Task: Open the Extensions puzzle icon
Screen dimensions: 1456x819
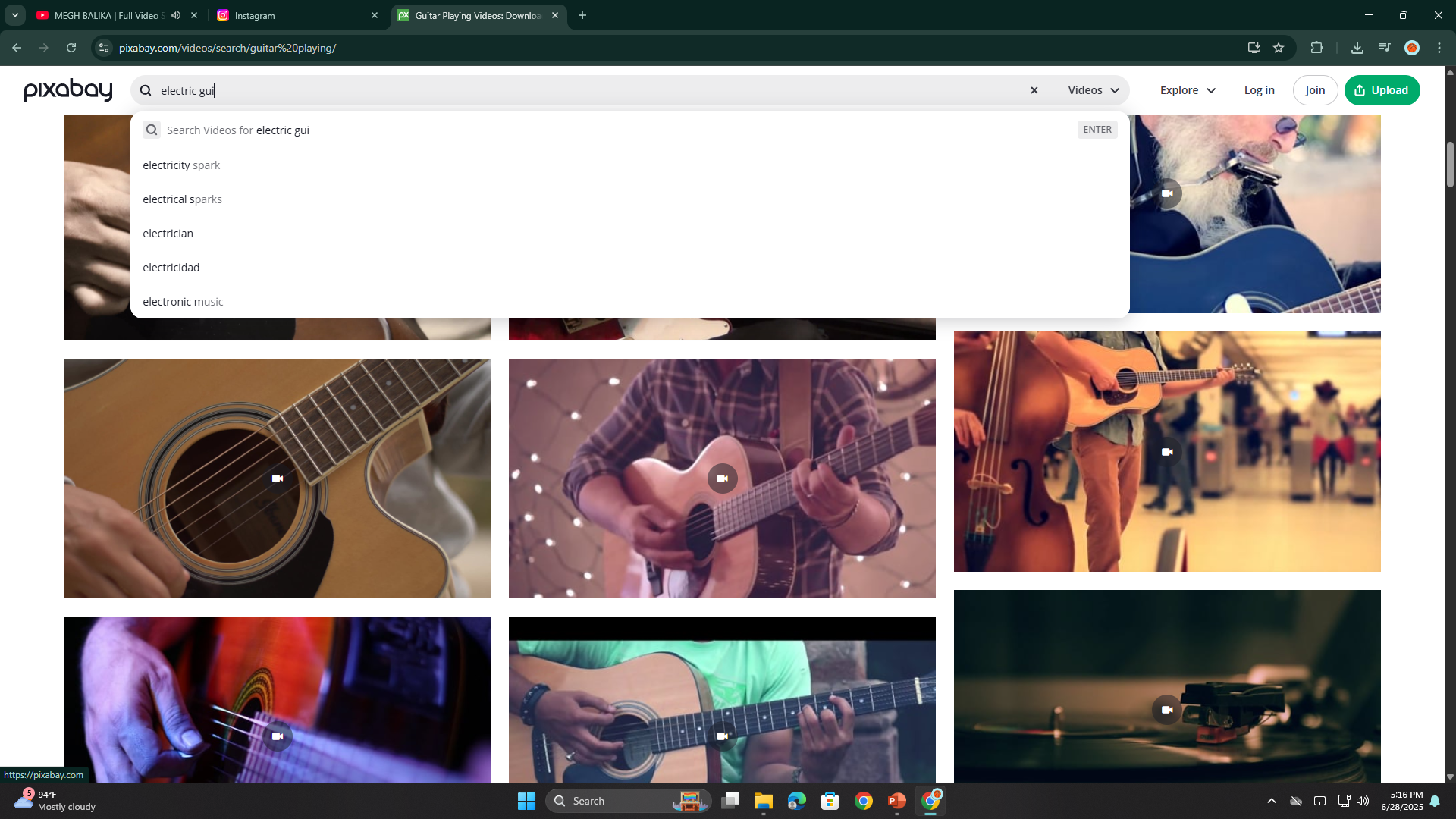Action: coord(1316,48)
